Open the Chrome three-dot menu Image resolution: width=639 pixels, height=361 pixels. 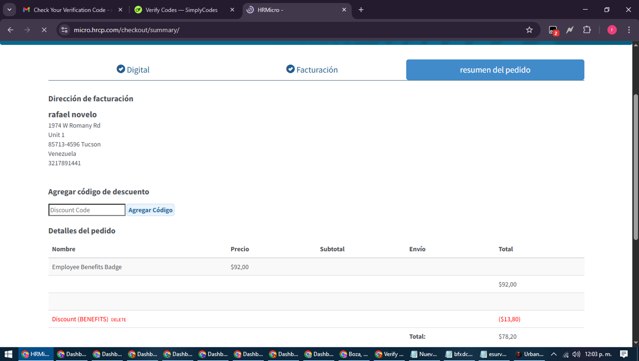click(x=629, y=30)
